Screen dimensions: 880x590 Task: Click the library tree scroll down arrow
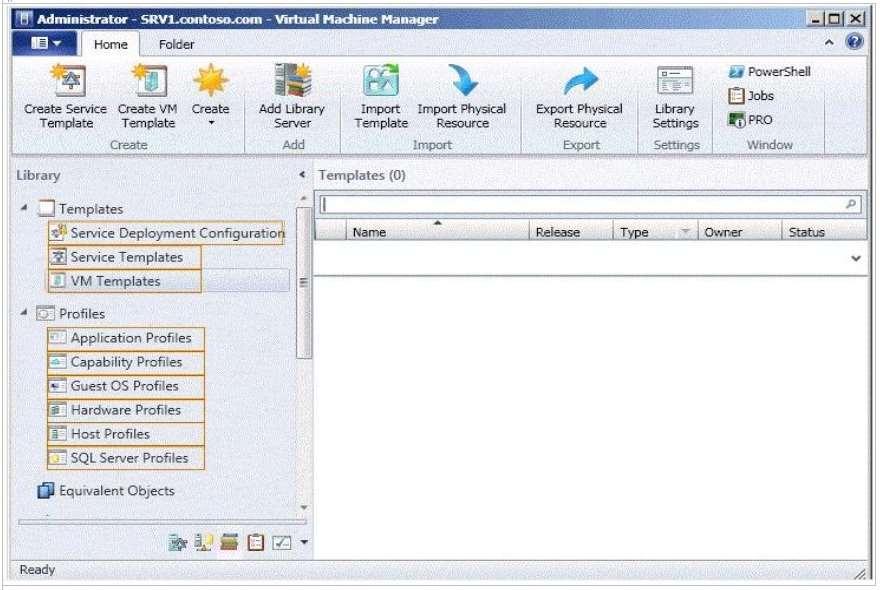(304, 507)
